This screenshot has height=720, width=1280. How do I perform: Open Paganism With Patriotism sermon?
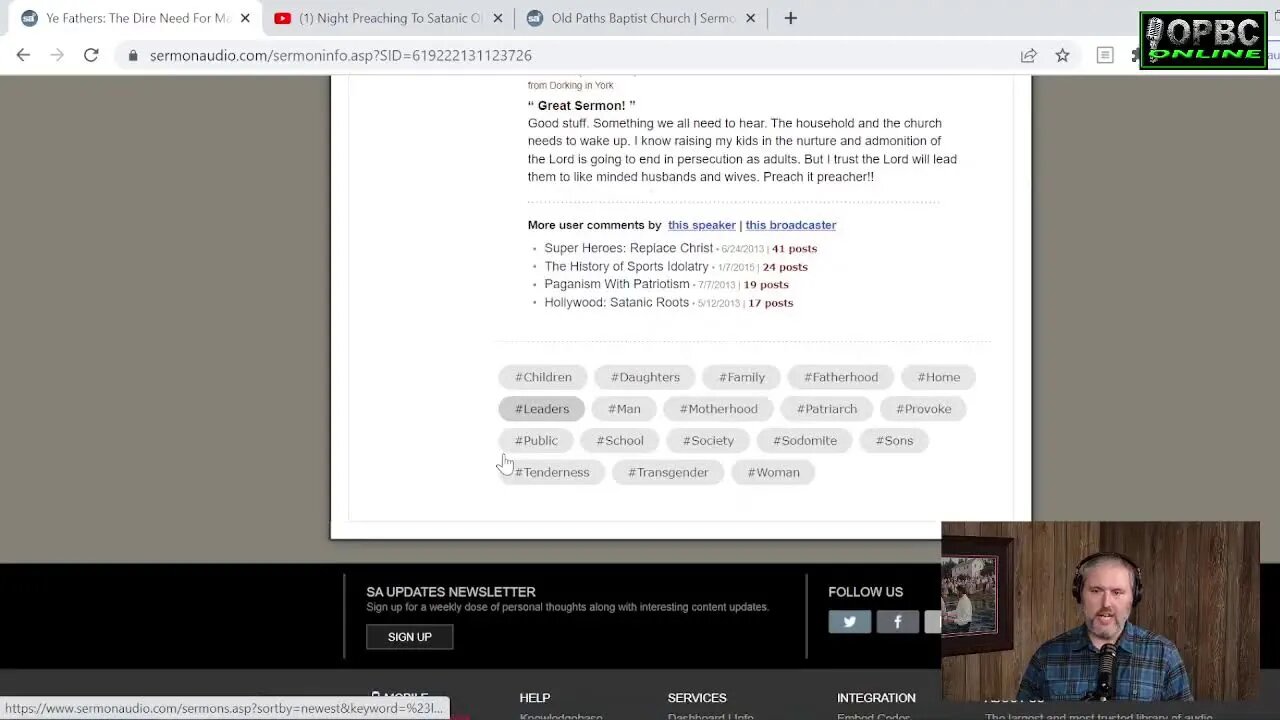(616, 284)
